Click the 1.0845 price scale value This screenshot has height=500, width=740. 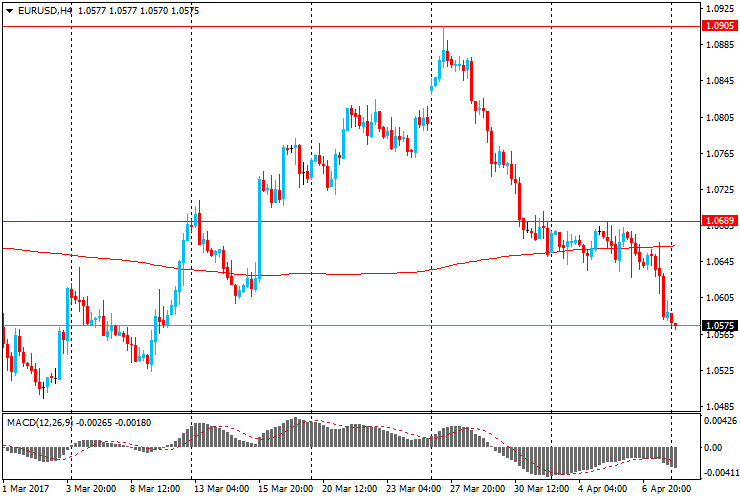pos(720,81)
